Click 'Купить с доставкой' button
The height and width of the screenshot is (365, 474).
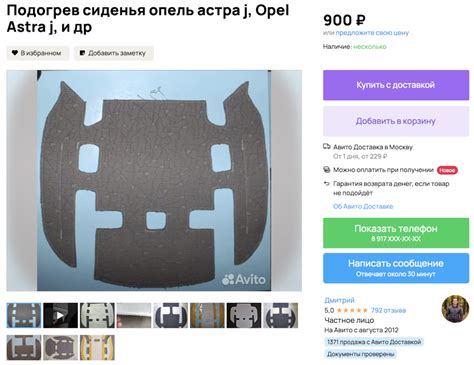(x=396, y=85)
